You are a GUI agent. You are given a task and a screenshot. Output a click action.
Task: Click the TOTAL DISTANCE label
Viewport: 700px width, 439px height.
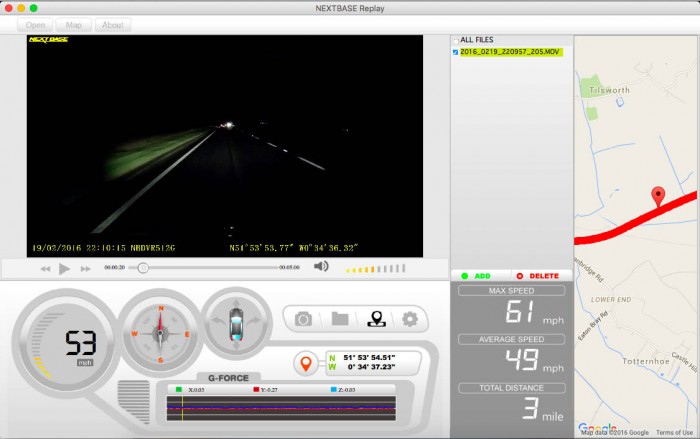tap(511, 388)
